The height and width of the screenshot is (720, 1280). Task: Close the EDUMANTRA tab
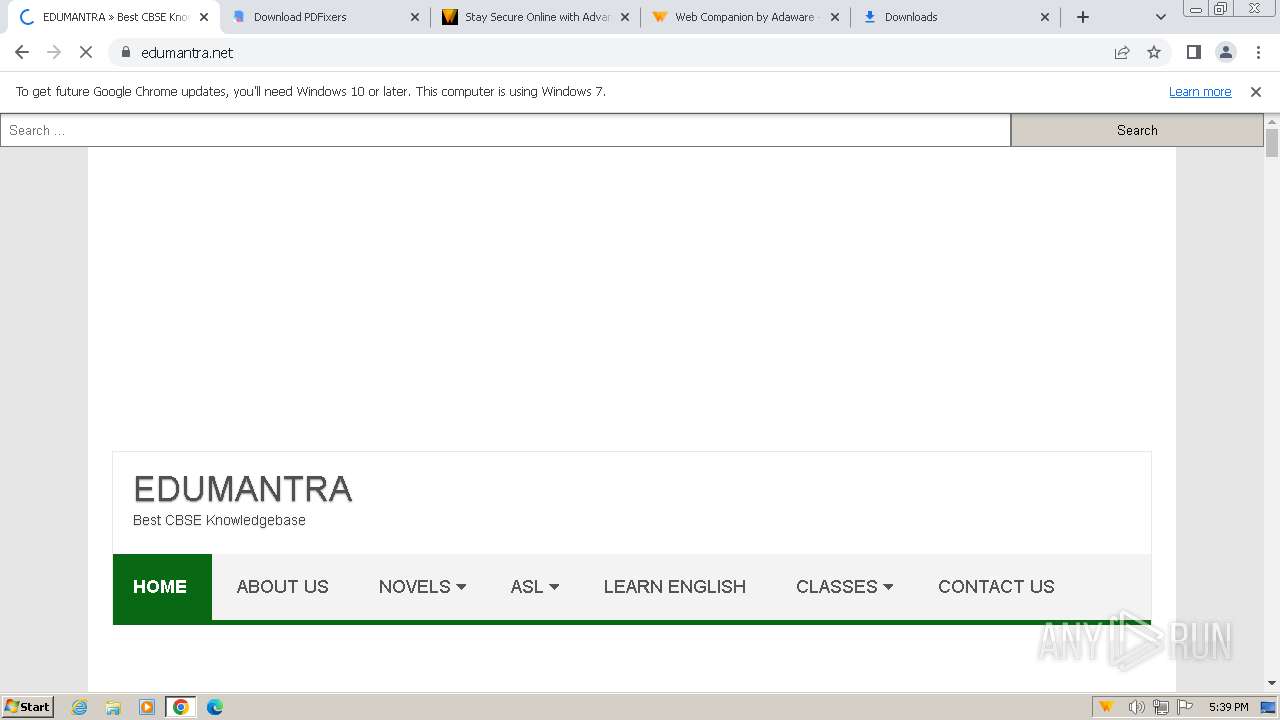[204, 17]
